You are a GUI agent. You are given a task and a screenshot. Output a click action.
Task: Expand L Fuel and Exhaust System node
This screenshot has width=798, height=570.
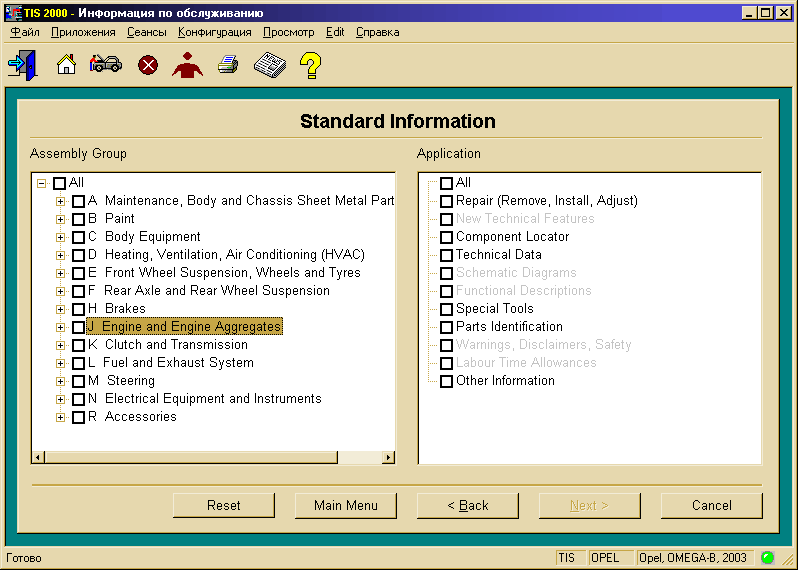pyautogui.click(x=61, y=363)
